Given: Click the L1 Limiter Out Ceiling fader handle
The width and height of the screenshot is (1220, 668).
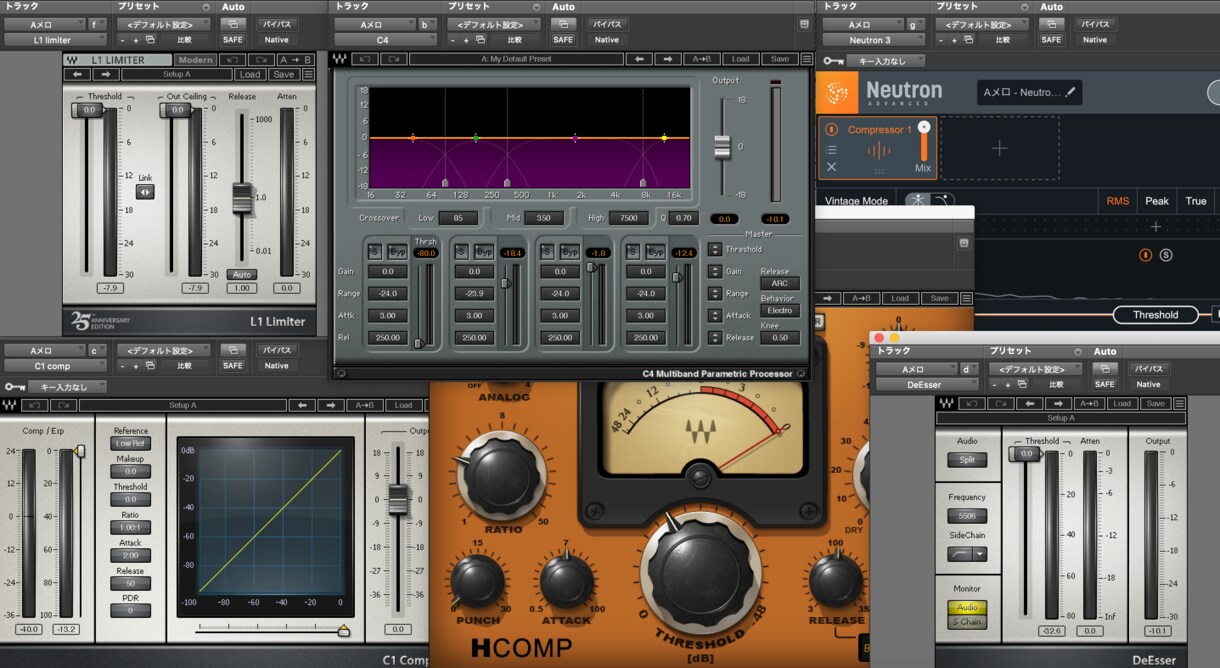Looking at the screenshot, I should [x=177, y=110].
